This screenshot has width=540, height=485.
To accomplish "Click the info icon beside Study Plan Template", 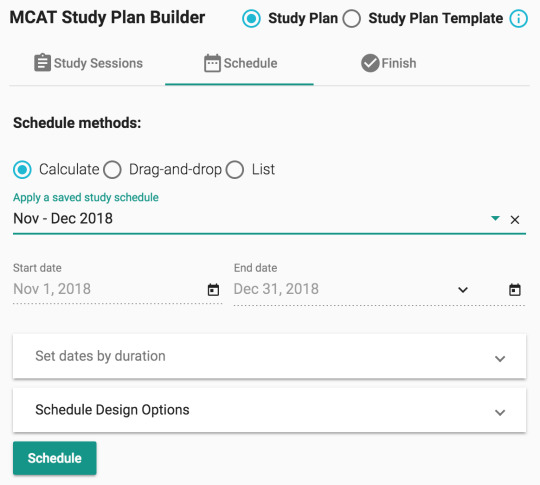I will (x=518, y=18).
